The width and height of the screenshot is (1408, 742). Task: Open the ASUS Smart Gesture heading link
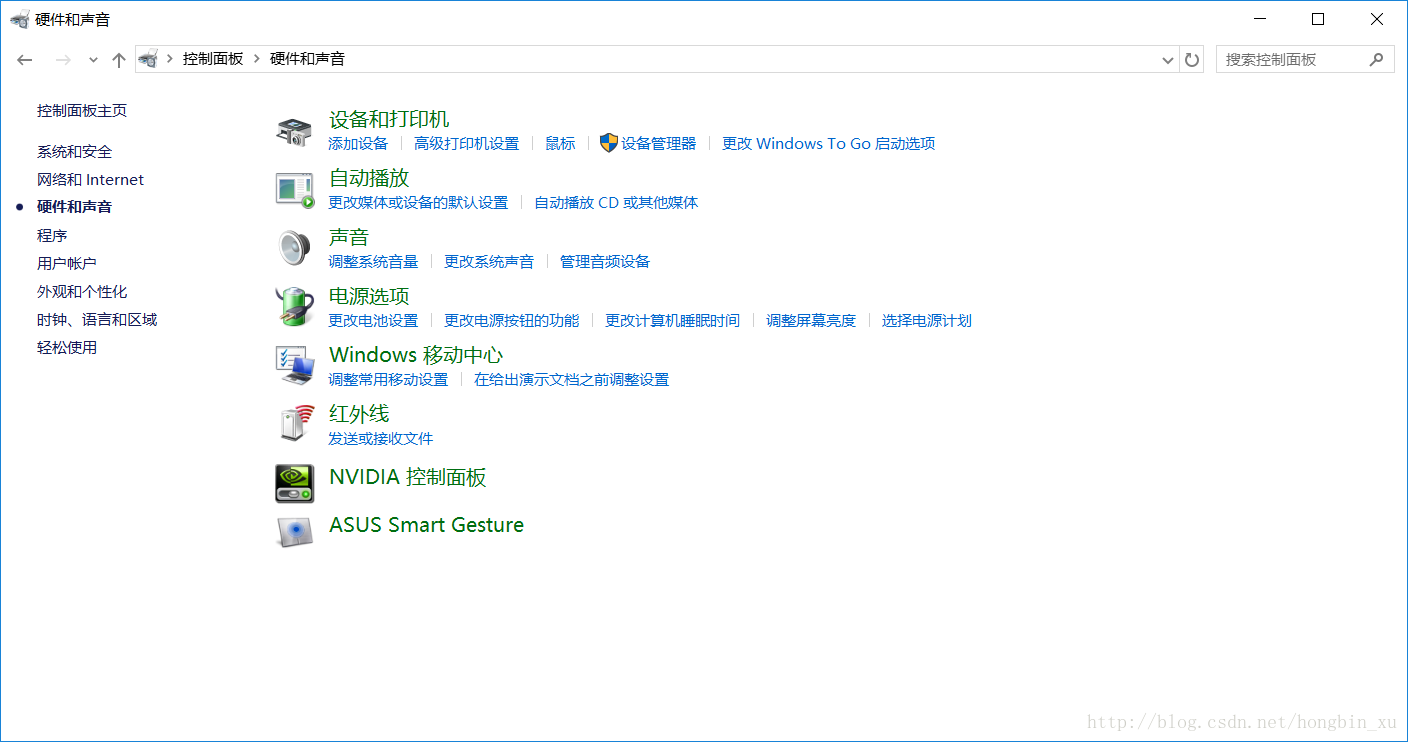426,525
